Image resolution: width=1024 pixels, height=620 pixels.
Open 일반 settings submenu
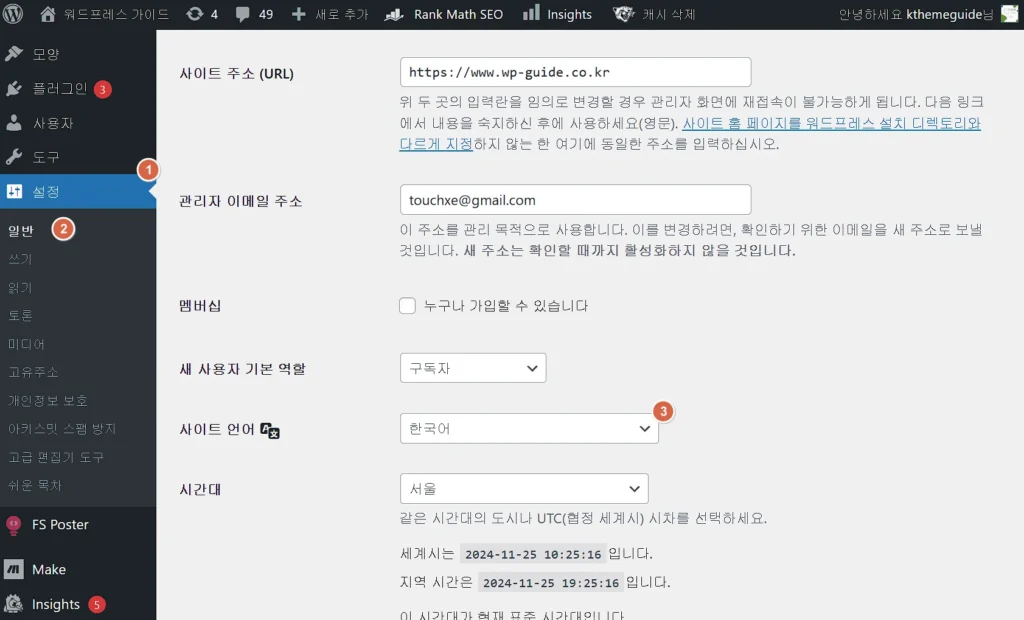21,231
